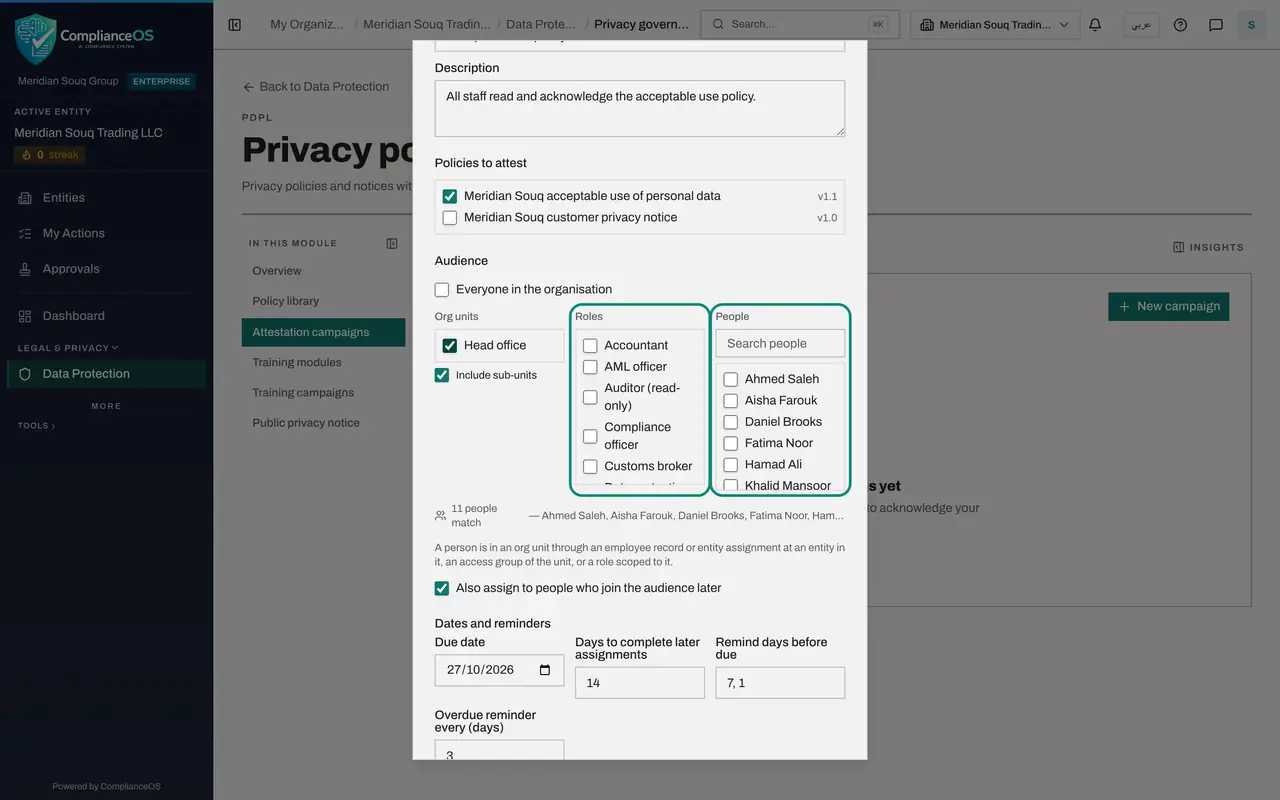1280x800 pixels.
Task: Open the Meridian Souq Trading entity switcher
Action: pos(995,25)
